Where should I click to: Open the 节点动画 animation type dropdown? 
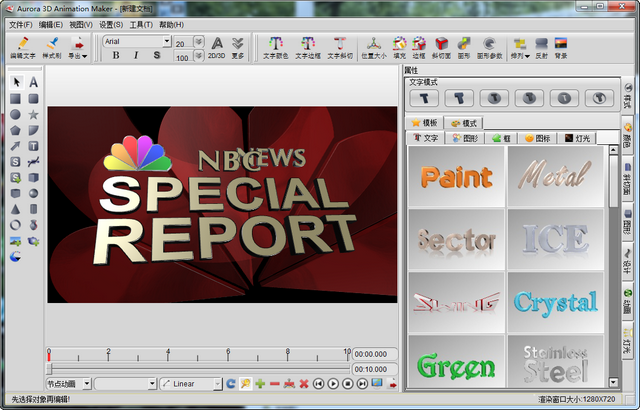87,383
